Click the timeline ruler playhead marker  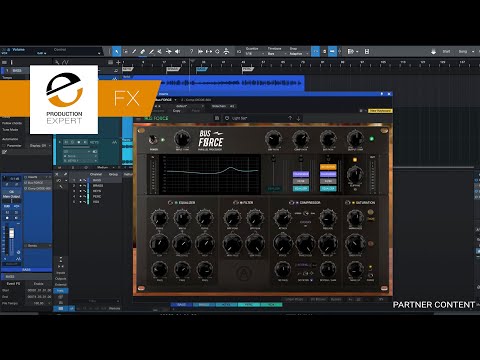pyautogui.click(x=192, y=61)
